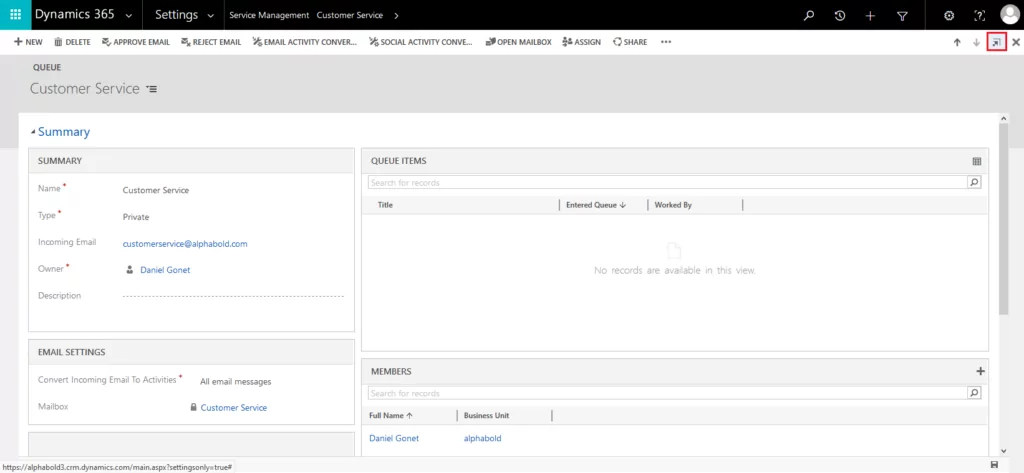Open advanced find filter icon
Screen dimensions: 1024x473
point(902,16)
